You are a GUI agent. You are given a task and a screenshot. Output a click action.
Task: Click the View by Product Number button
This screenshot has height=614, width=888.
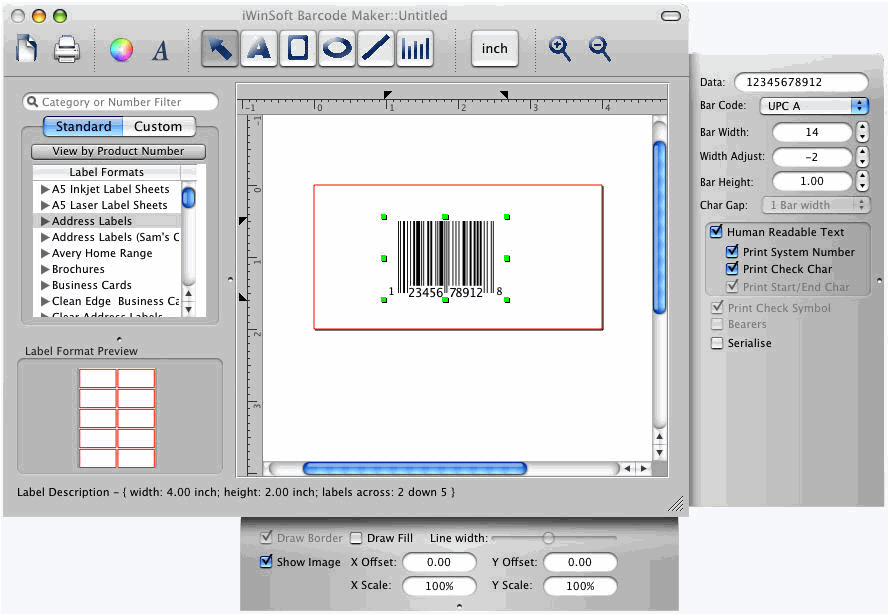118,151
